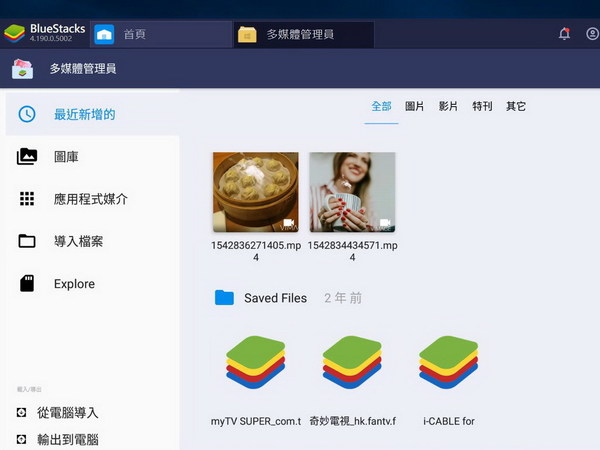Click the notification bell icon
The height and width of the screenshot is (450, 600).
click(x=564, y=34)
